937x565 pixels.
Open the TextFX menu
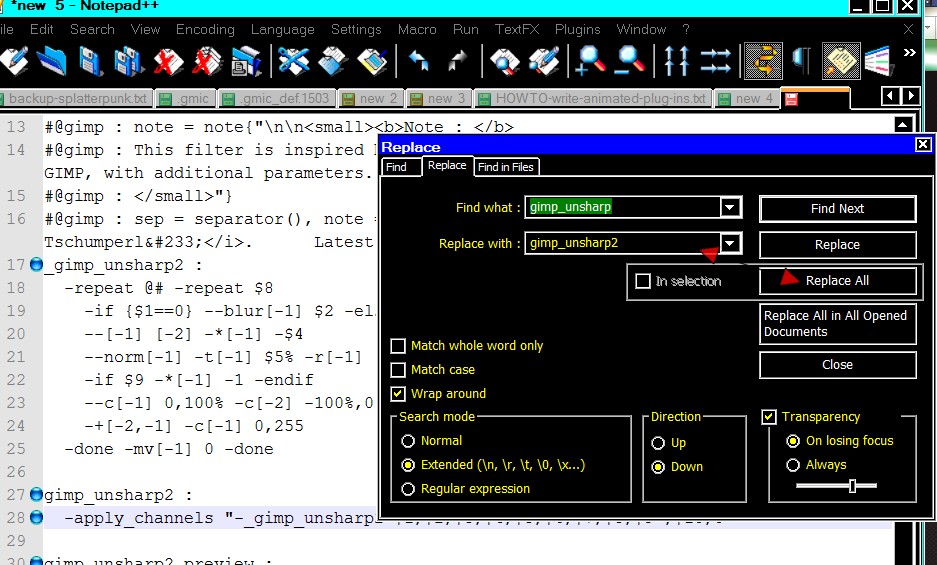click(x=517, y=29)
